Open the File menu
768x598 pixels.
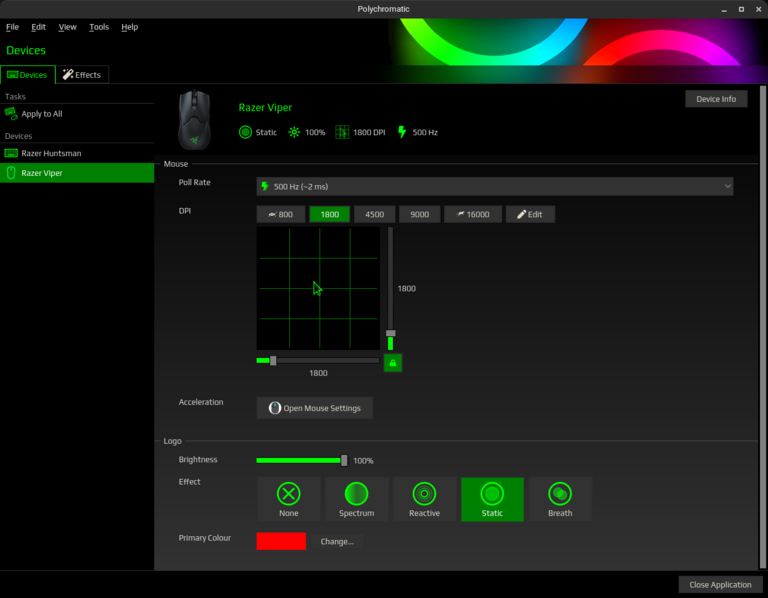coord(12,27)
